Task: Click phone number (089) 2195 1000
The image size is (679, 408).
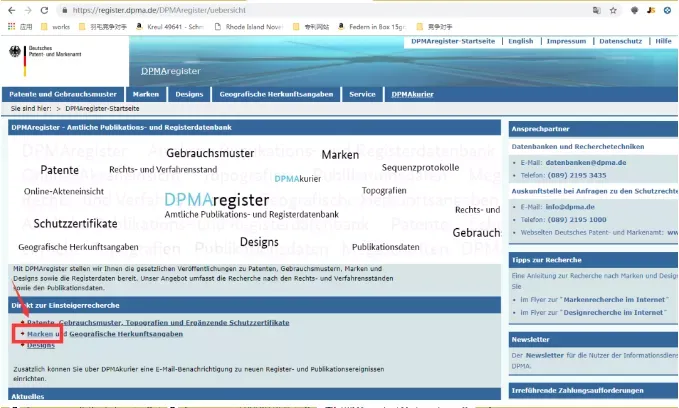Action: (x=577, y=220)
